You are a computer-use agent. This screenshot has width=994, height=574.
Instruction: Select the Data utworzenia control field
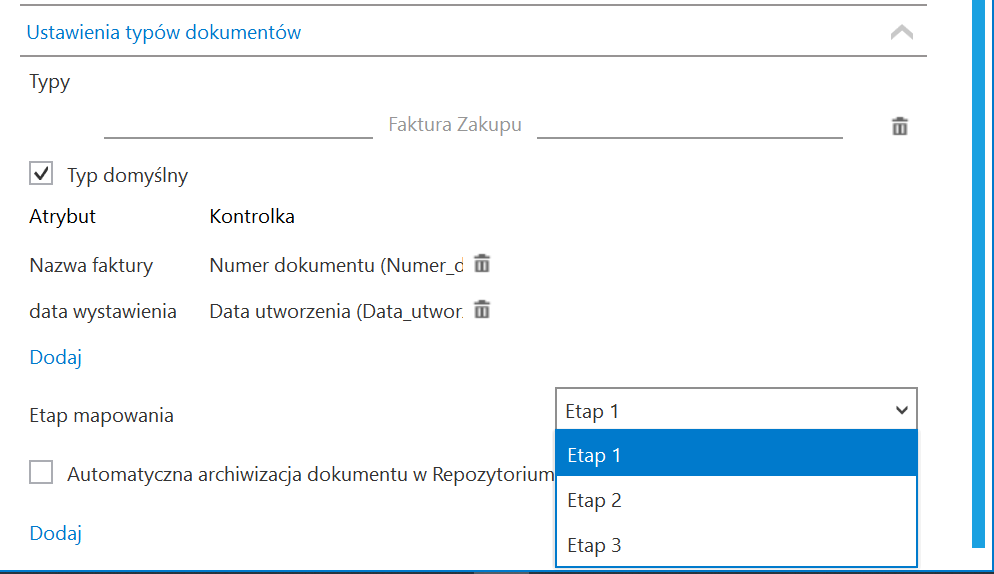click(x=336, y=311)
